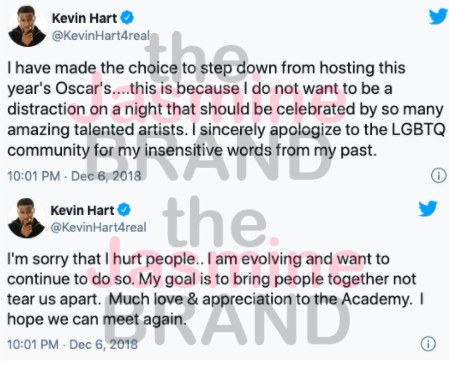Click the Twitter bird logo in first tweet
This screenshot has height=373, width=449.
pyautogui.click(x=438, y=16)
